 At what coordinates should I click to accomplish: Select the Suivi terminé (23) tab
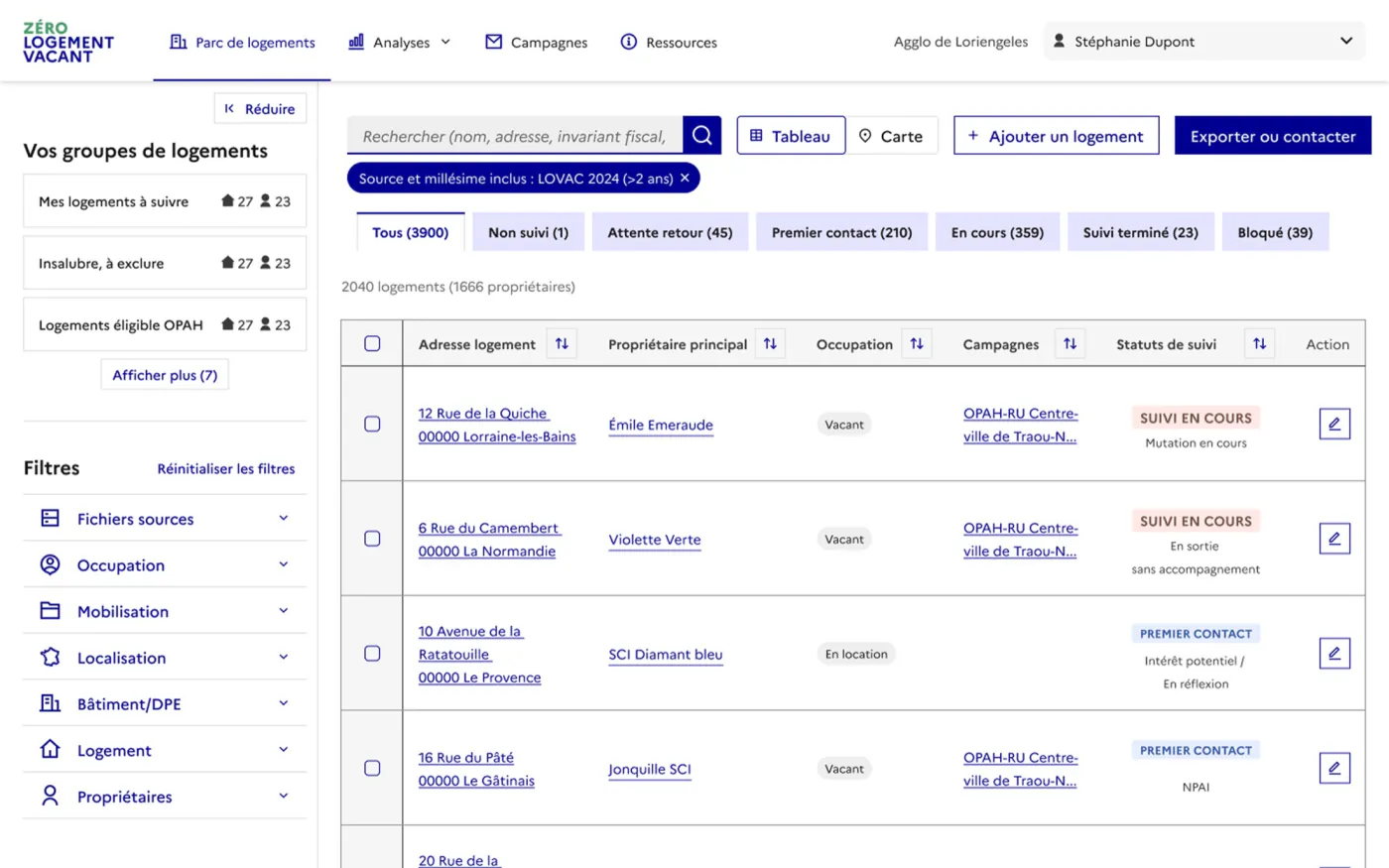[1141, 232]
